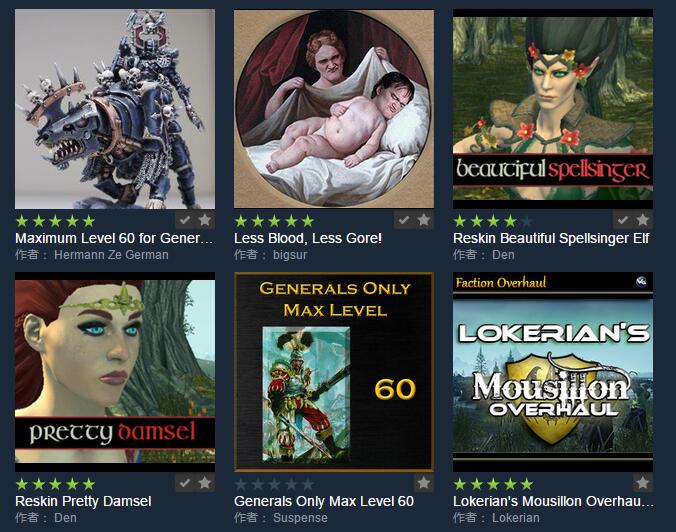Screen dimensions: 676x532
Task: Favorite Generals Only Max Level 60 star
Action: (424, 483)
